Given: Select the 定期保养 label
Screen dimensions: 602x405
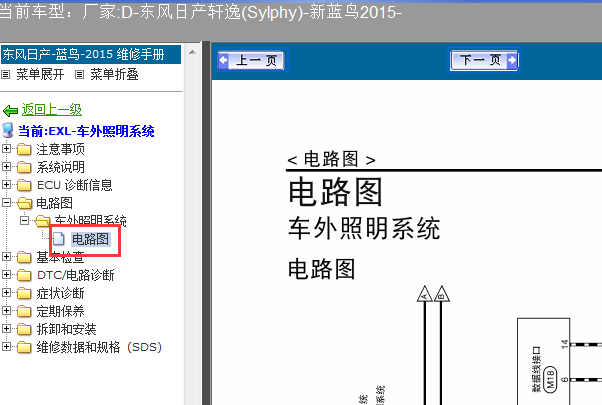Looking at the screenshot, I should 60,311.
